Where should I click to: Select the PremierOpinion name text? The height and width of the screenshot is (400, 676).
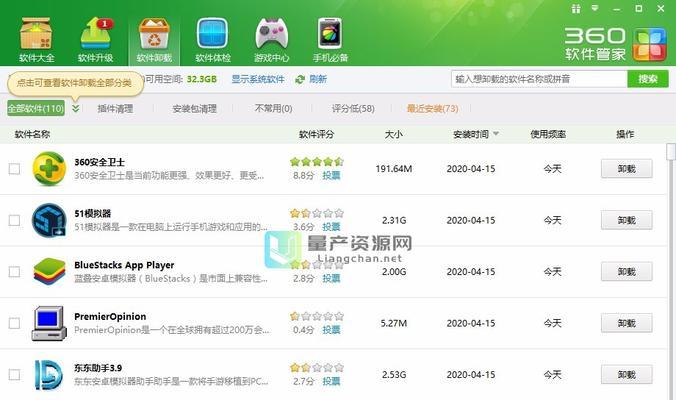pos(110,317)
